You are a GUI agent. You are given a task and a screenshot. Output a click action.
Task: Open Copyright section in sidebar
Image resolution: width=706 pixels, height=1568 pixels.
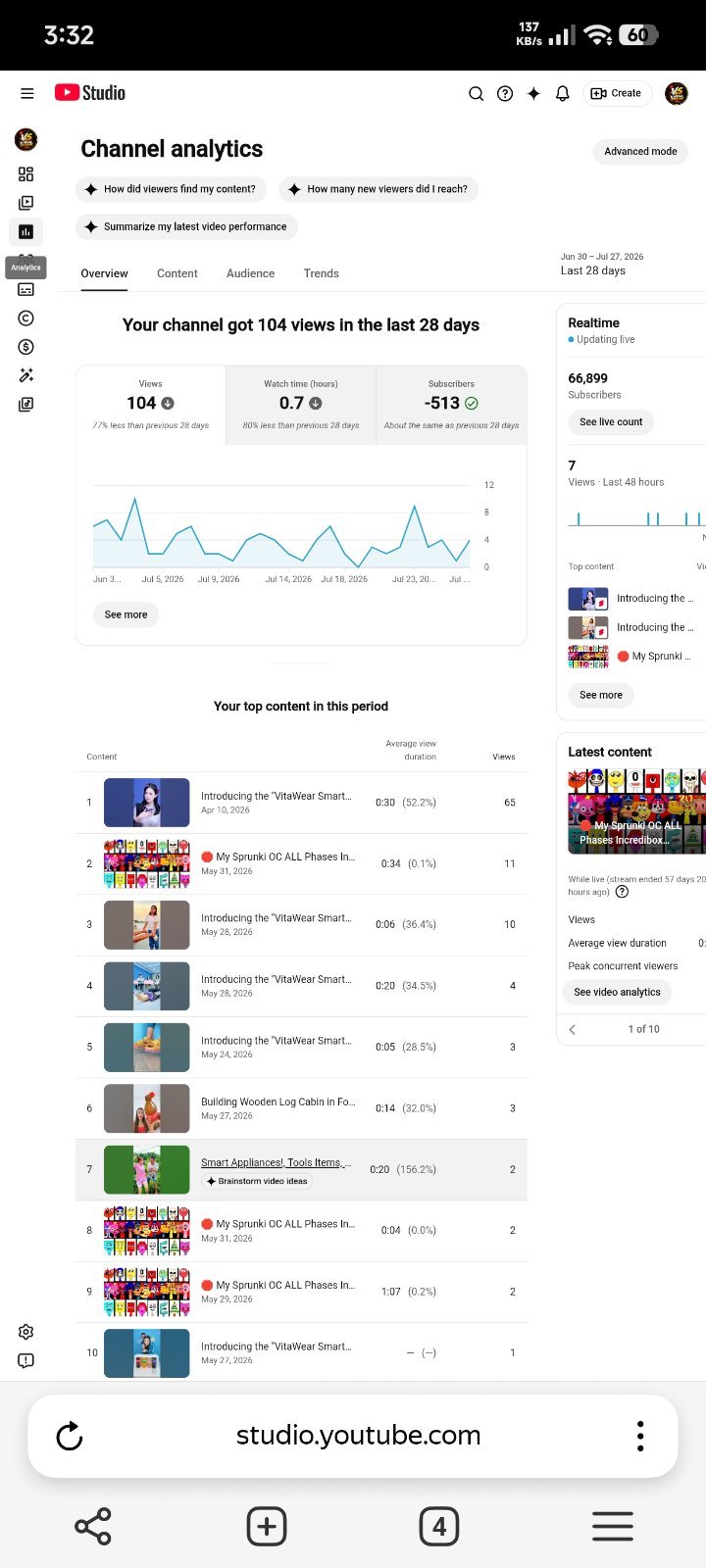click(x=26, y=318)
